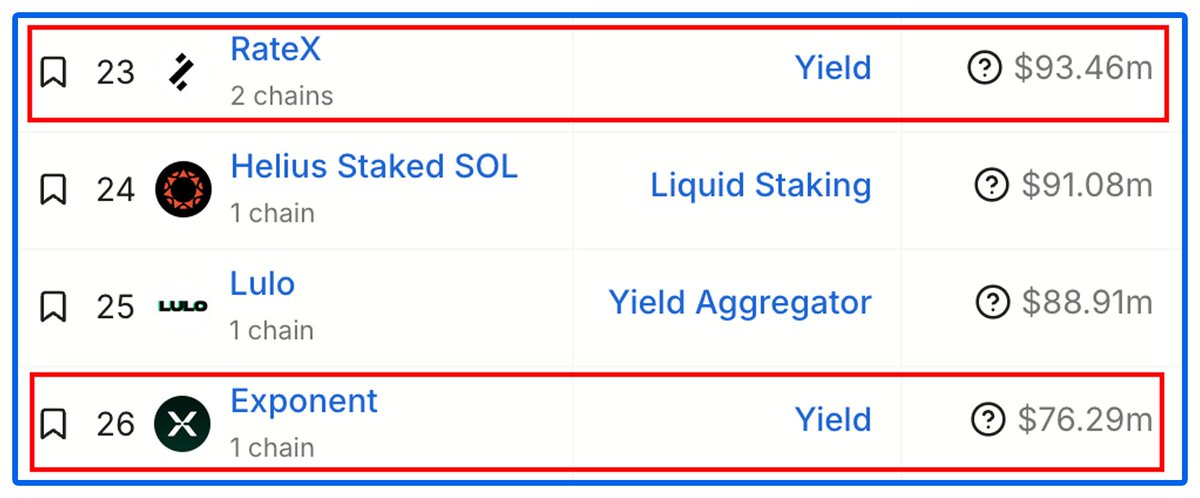Open the RateX protocol link
This screenshot has width=1200, height=498.
(276, 49)
